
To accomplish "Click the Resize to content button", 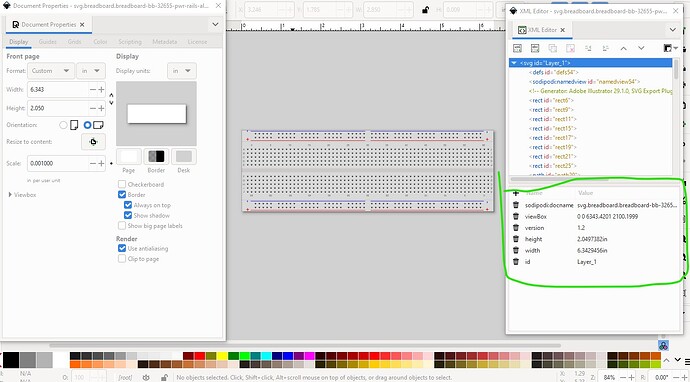I will coord(93,142).
